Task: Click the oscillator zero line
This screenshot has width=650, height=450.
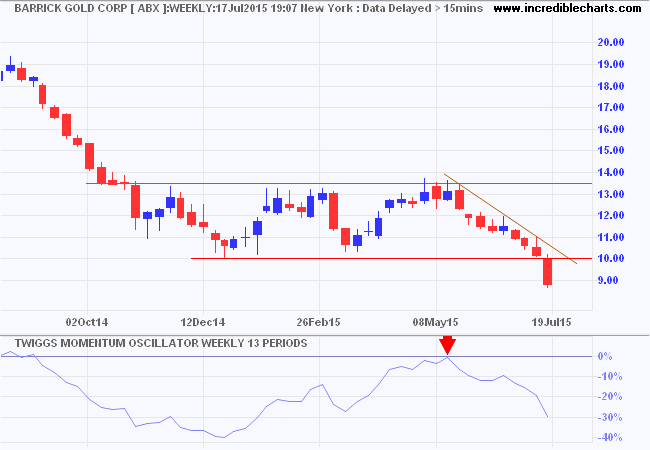Action: pos(296,356)
